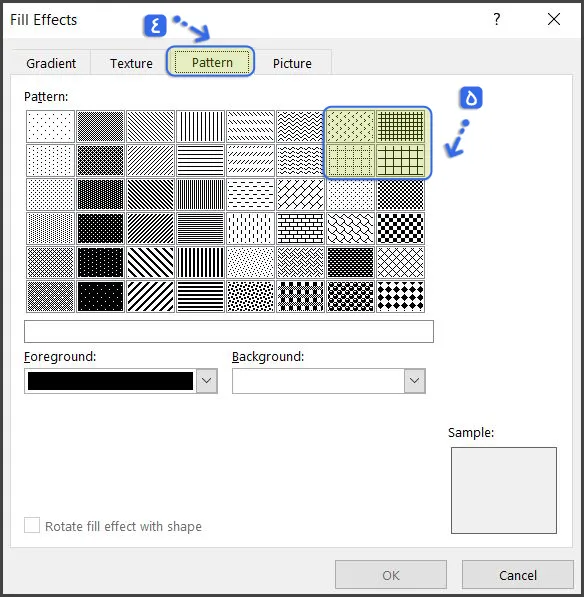Choose the dashed downward diagonal pattern

pyautogui.click(x=251, y=127)
